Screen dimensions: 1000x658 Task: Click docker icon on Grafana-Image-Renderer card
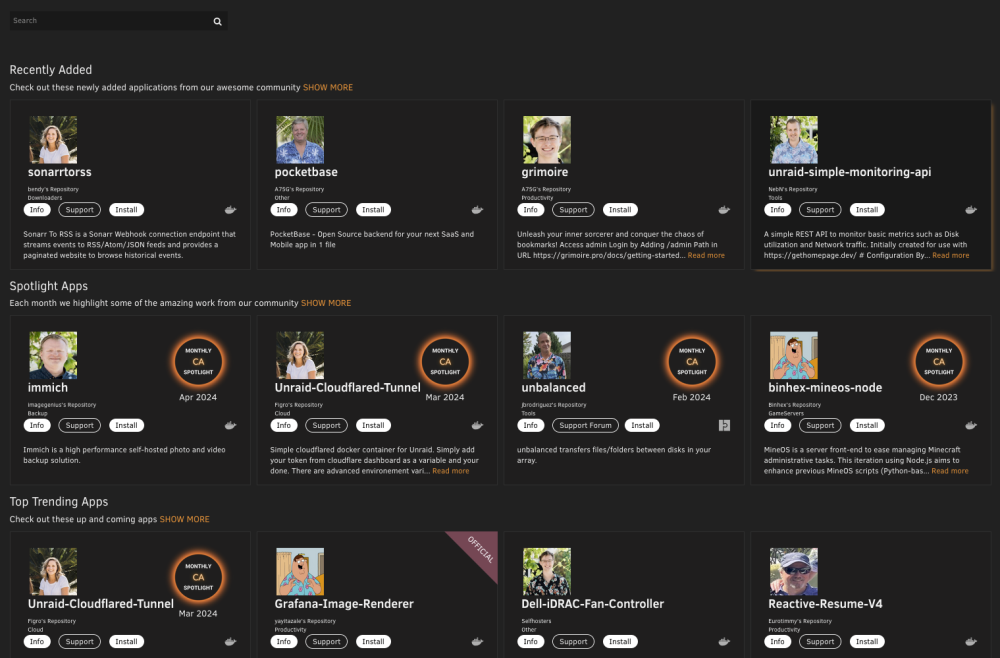click(x=477, y=641)
